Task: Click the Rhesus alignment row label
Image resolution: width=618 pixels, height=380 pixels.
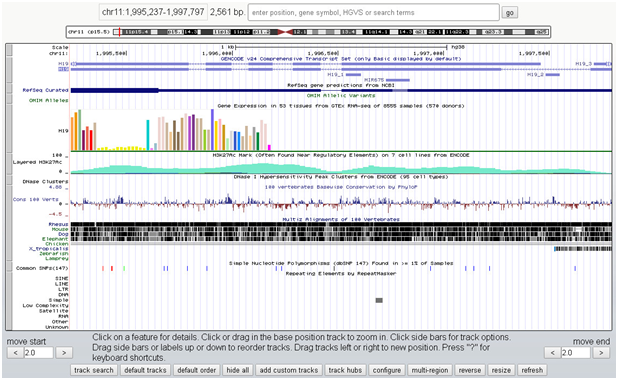Action: [x=58, y=224]
